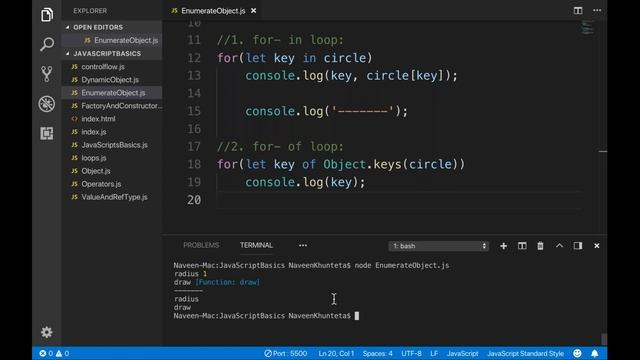Open editor More Actions ellipsis menu

(597, 11)
